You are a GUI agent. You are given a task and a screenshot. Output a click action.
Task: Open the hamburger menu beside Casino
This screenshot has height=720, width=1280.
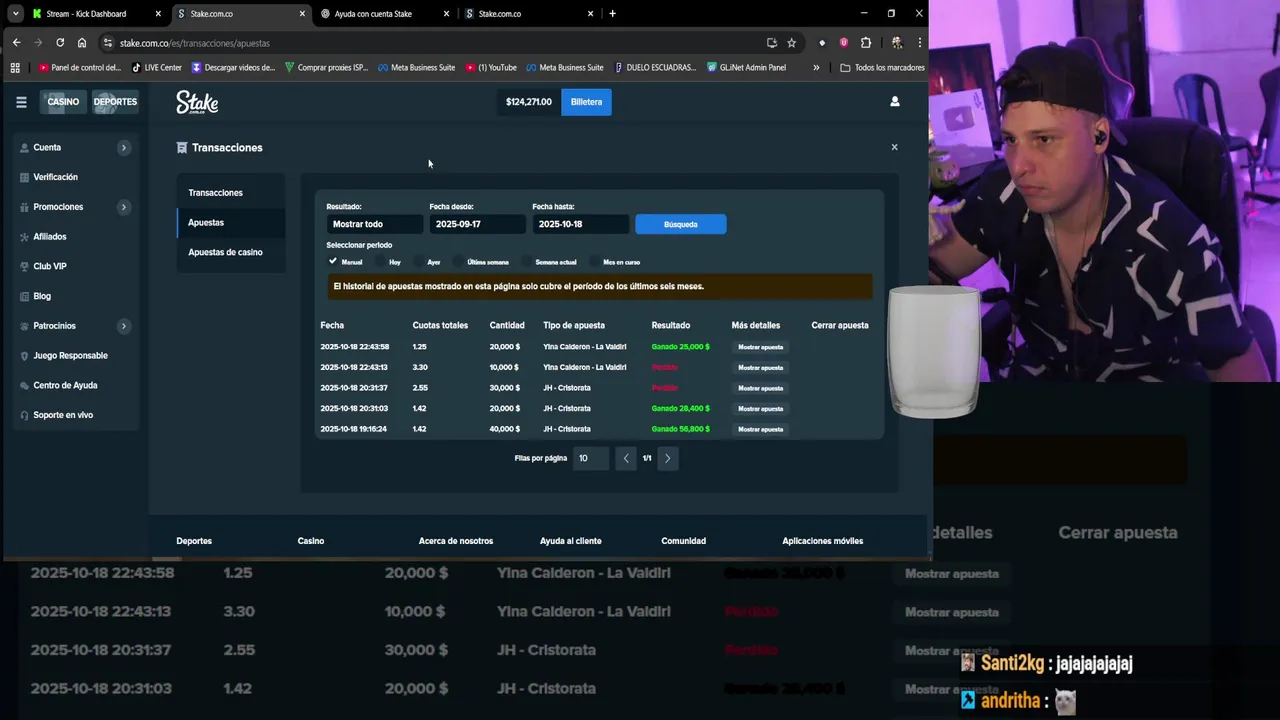click(21, 102)
